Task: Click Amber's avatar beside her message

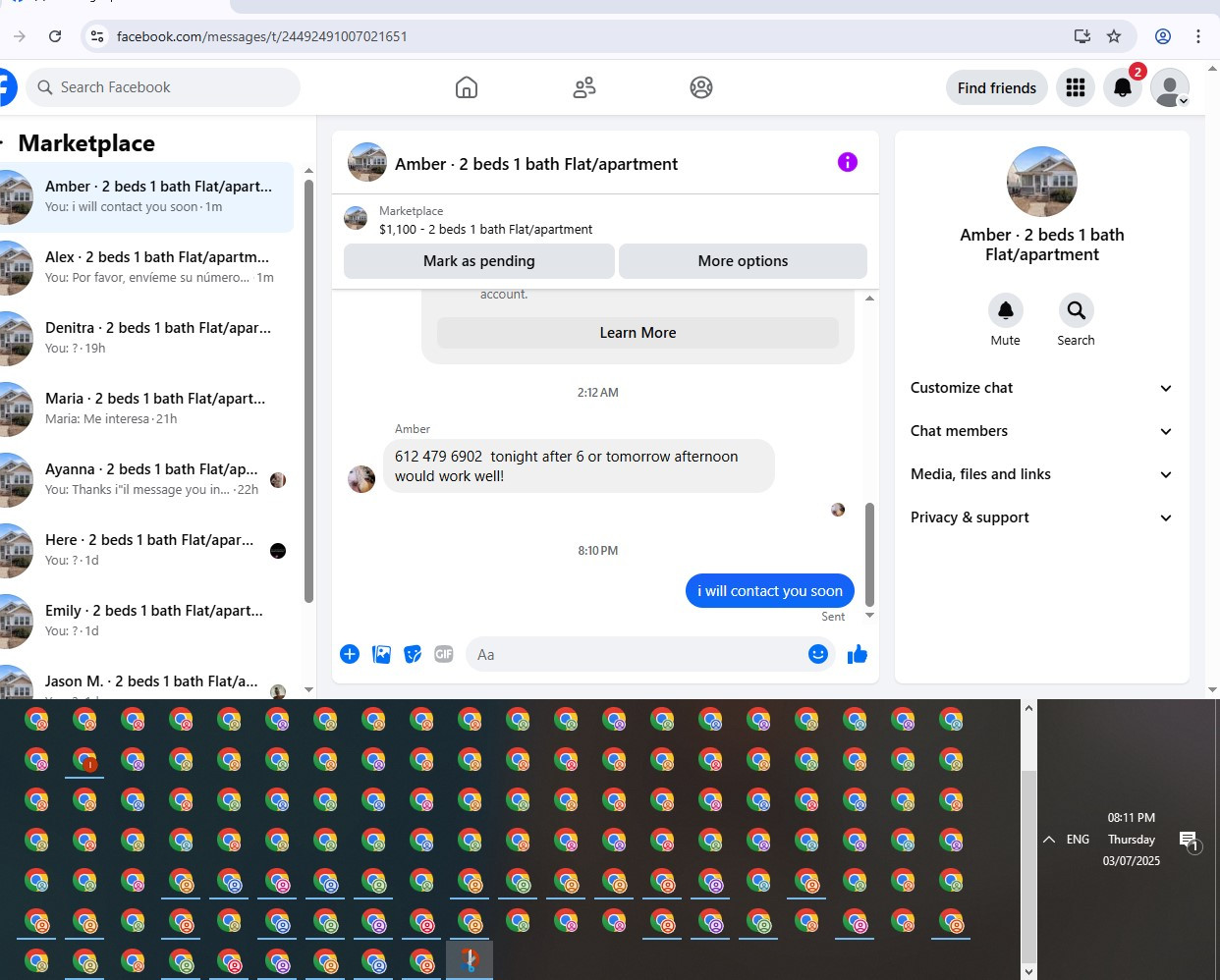Action: pyautogui.click(x=361, y=479)
